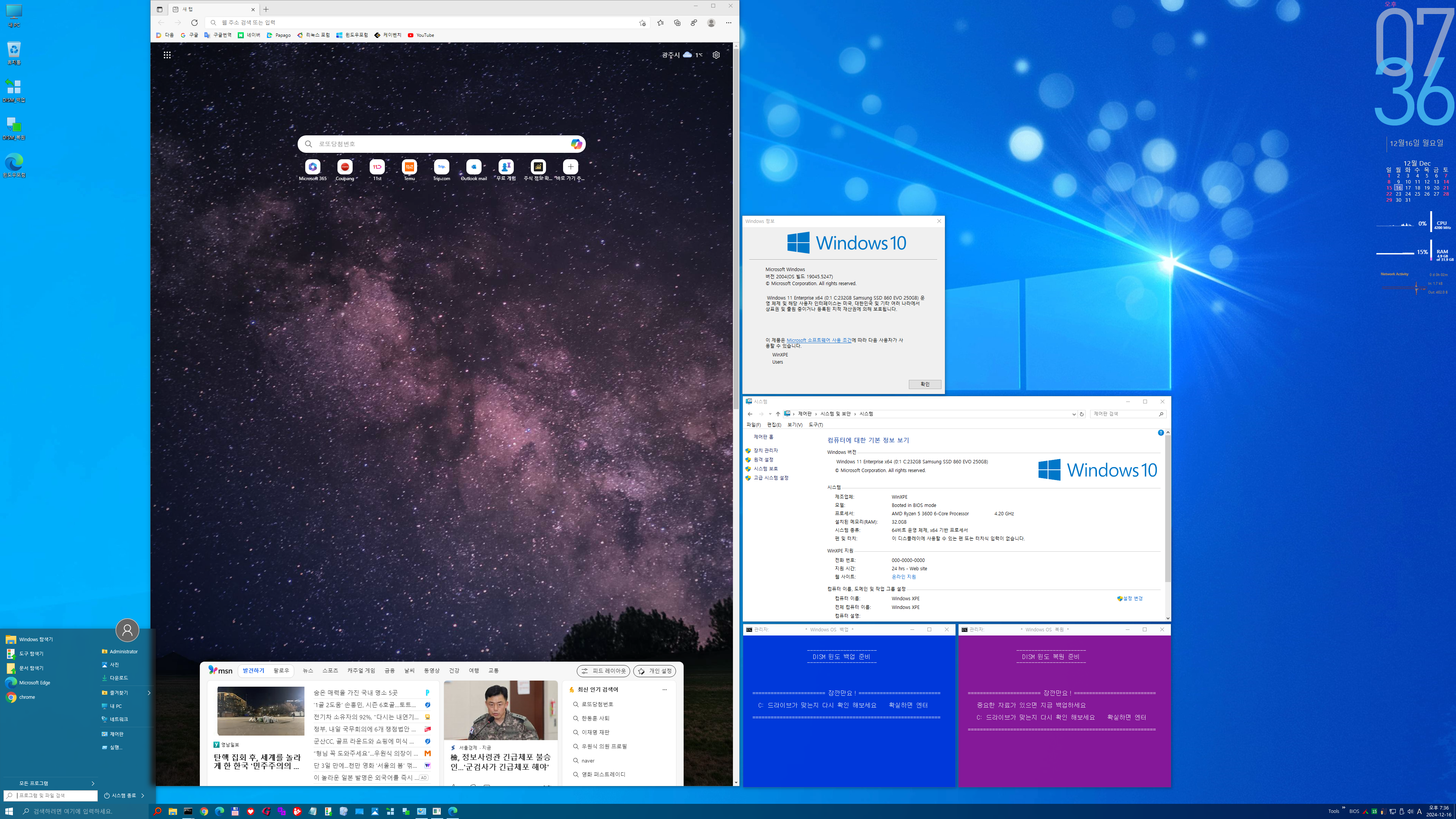Go up one level in System window
The height and width of the screenshot is (819, 1456).
tap(778, 414)
